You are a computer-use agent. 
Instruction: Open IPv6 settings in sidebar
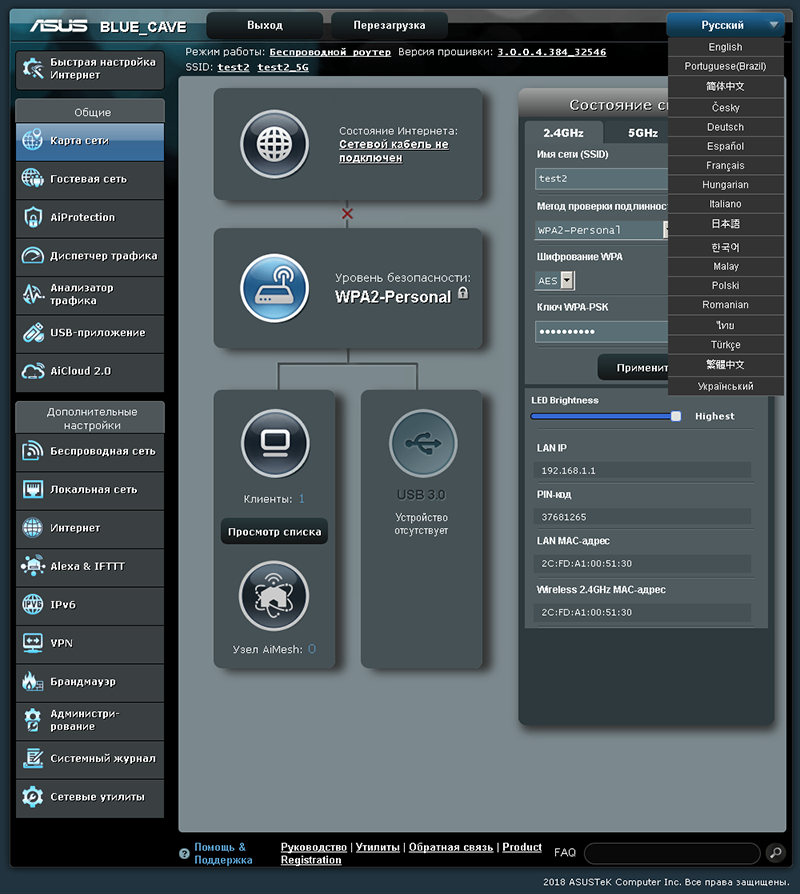coord(90,605)
